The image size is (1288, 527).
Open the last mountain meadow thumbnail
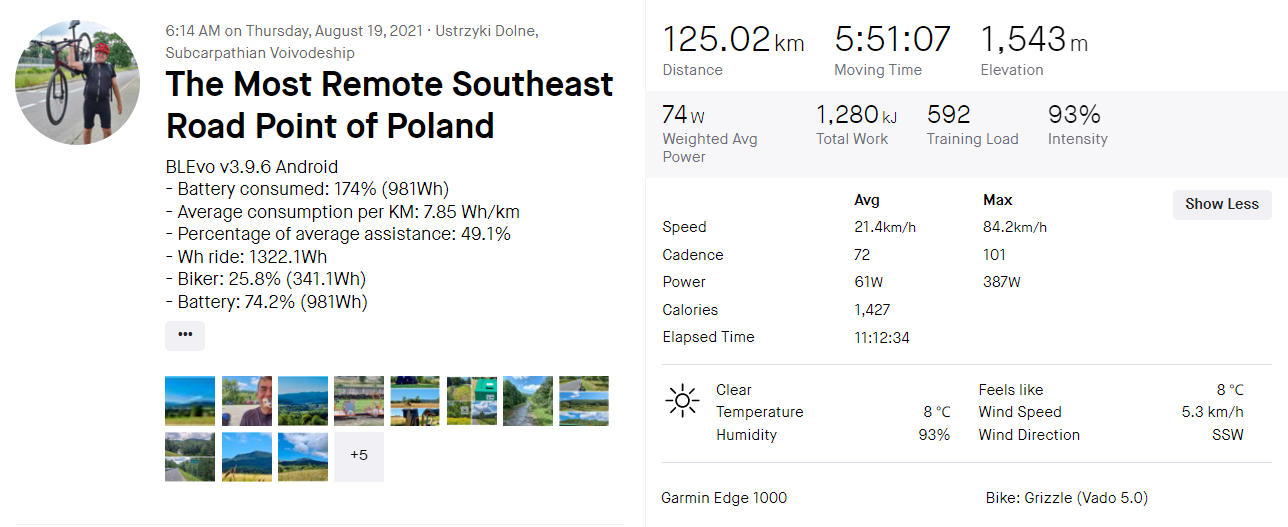pos(303,456)
